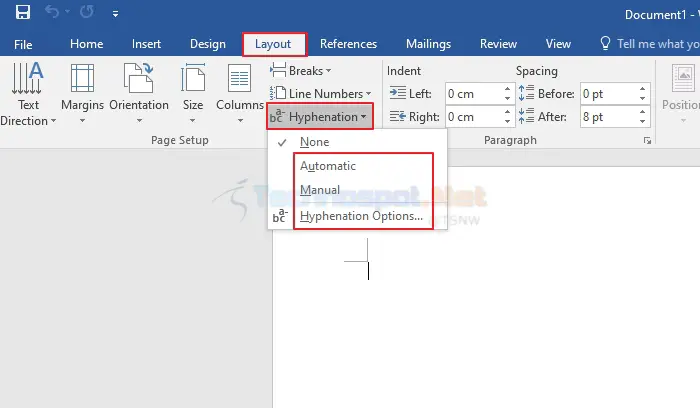700x408 pixels.
Task: Click the Redo arrow icon
Action: (87, 12)
